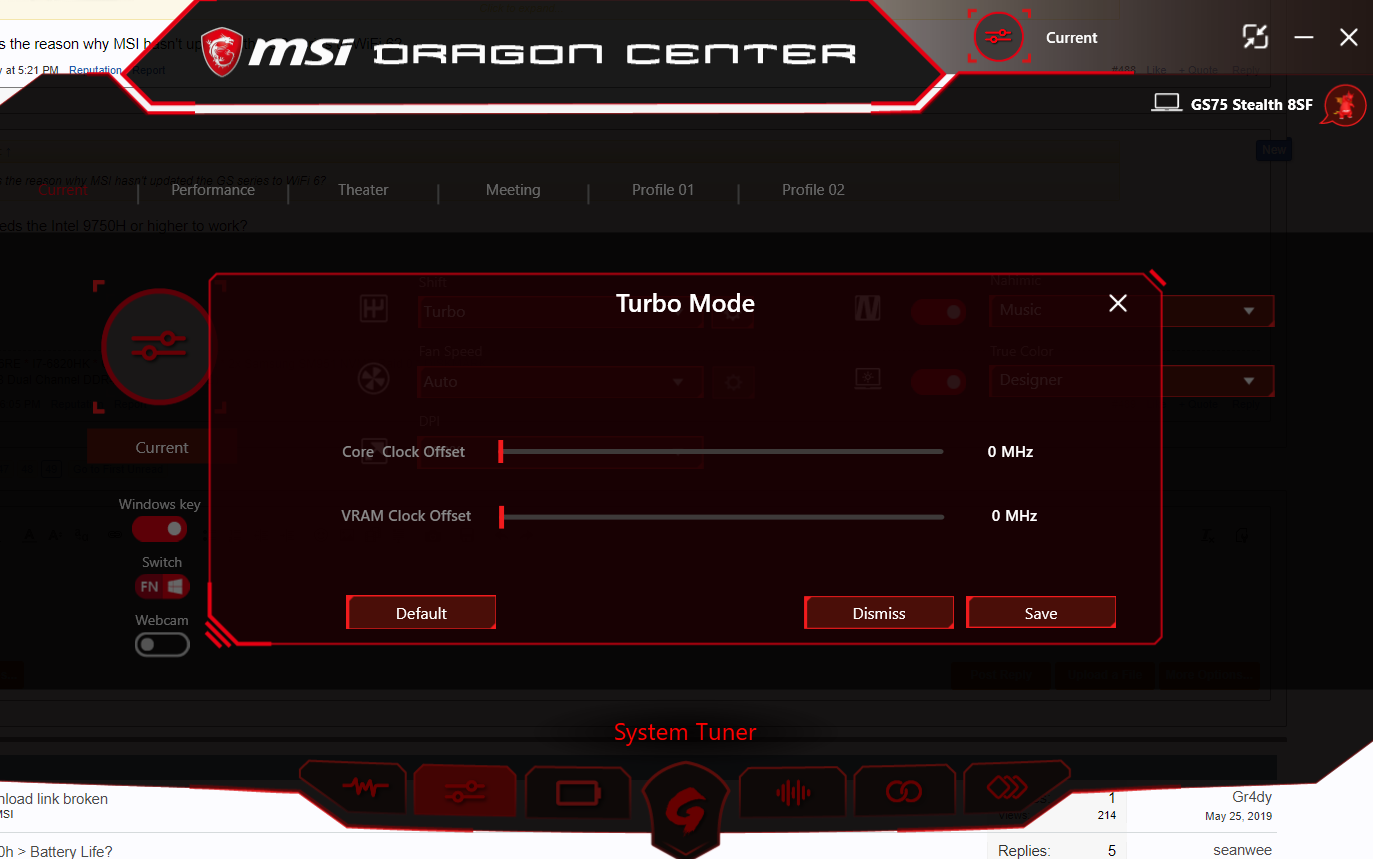The height and width of the screenshot is (859, 1373).
Task: Open the Voice waveform icon in bottom bar
Action: (x=794, y=793)
